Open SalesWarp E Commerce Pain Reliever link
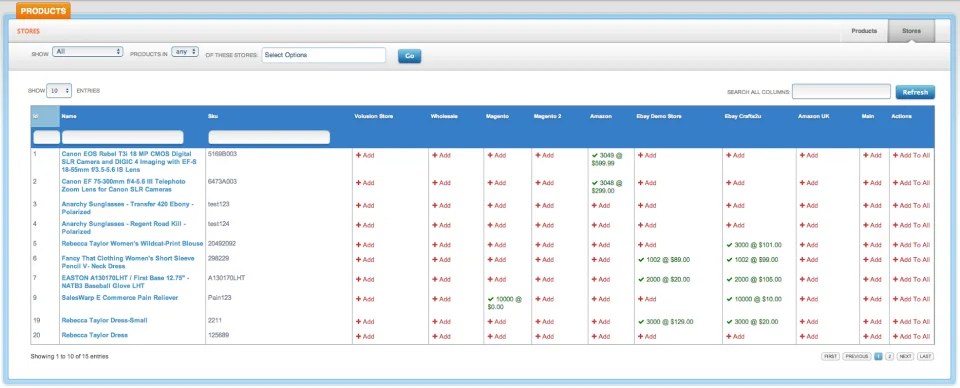This screenshot has height=388, width=960. 119,298
